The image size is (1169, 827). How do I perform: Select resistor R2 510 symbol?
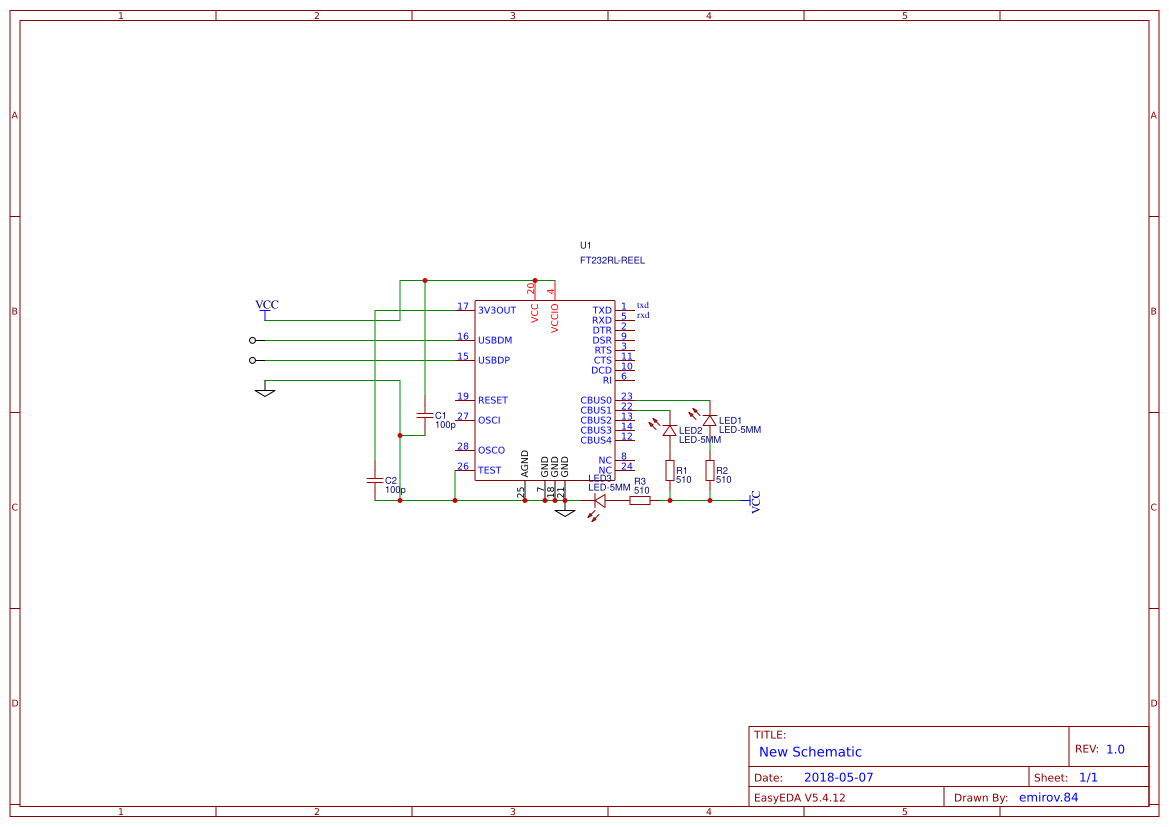pos(710,468)
